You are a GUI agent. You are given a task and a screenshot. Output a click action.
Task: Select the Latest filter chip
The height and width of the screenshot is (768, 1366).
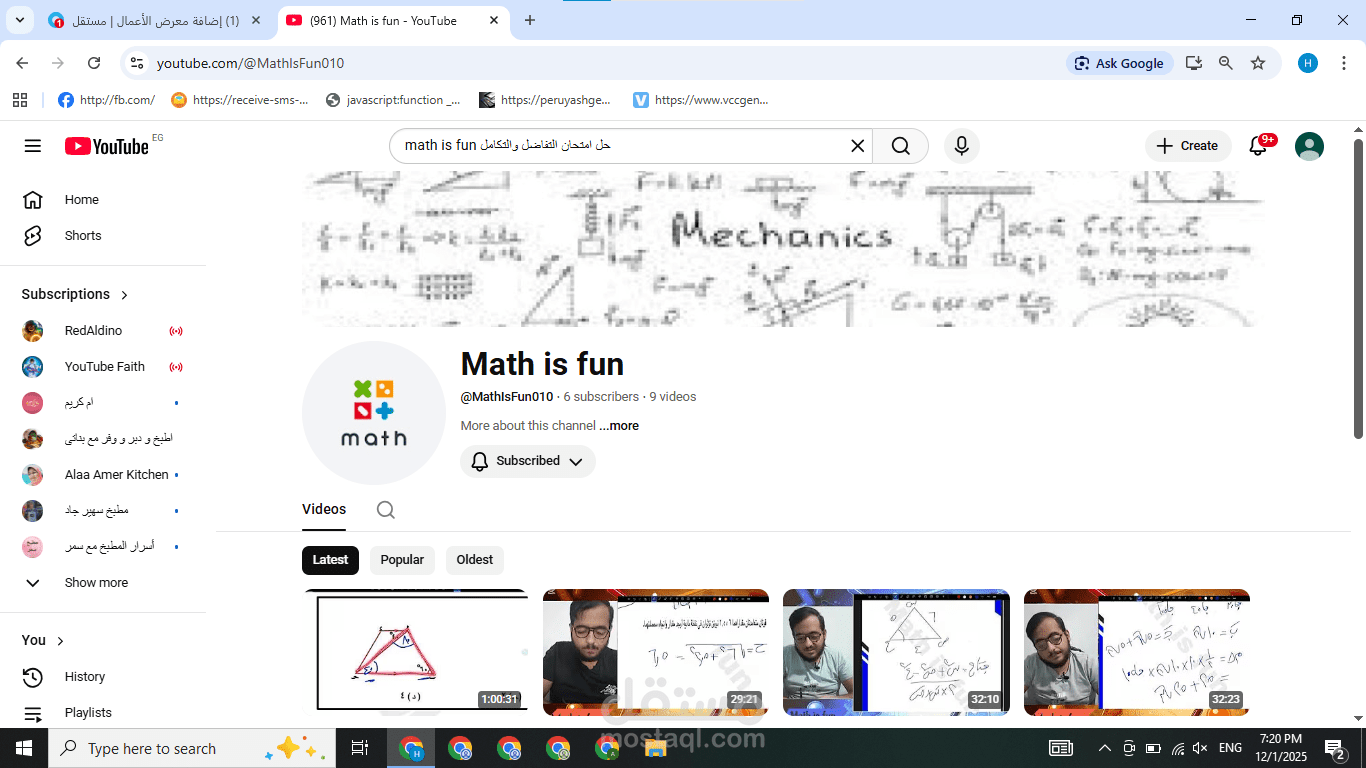coord(330,560)
